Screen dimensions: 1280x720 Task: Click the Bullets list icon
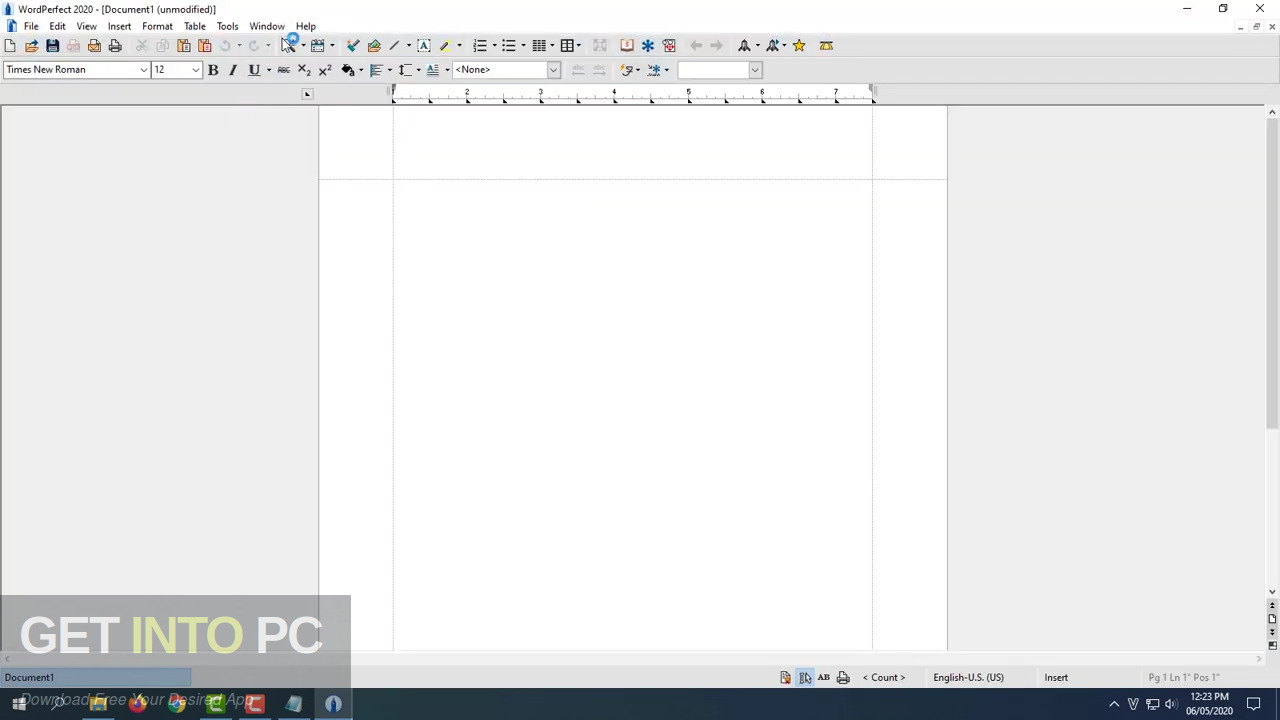509,46
